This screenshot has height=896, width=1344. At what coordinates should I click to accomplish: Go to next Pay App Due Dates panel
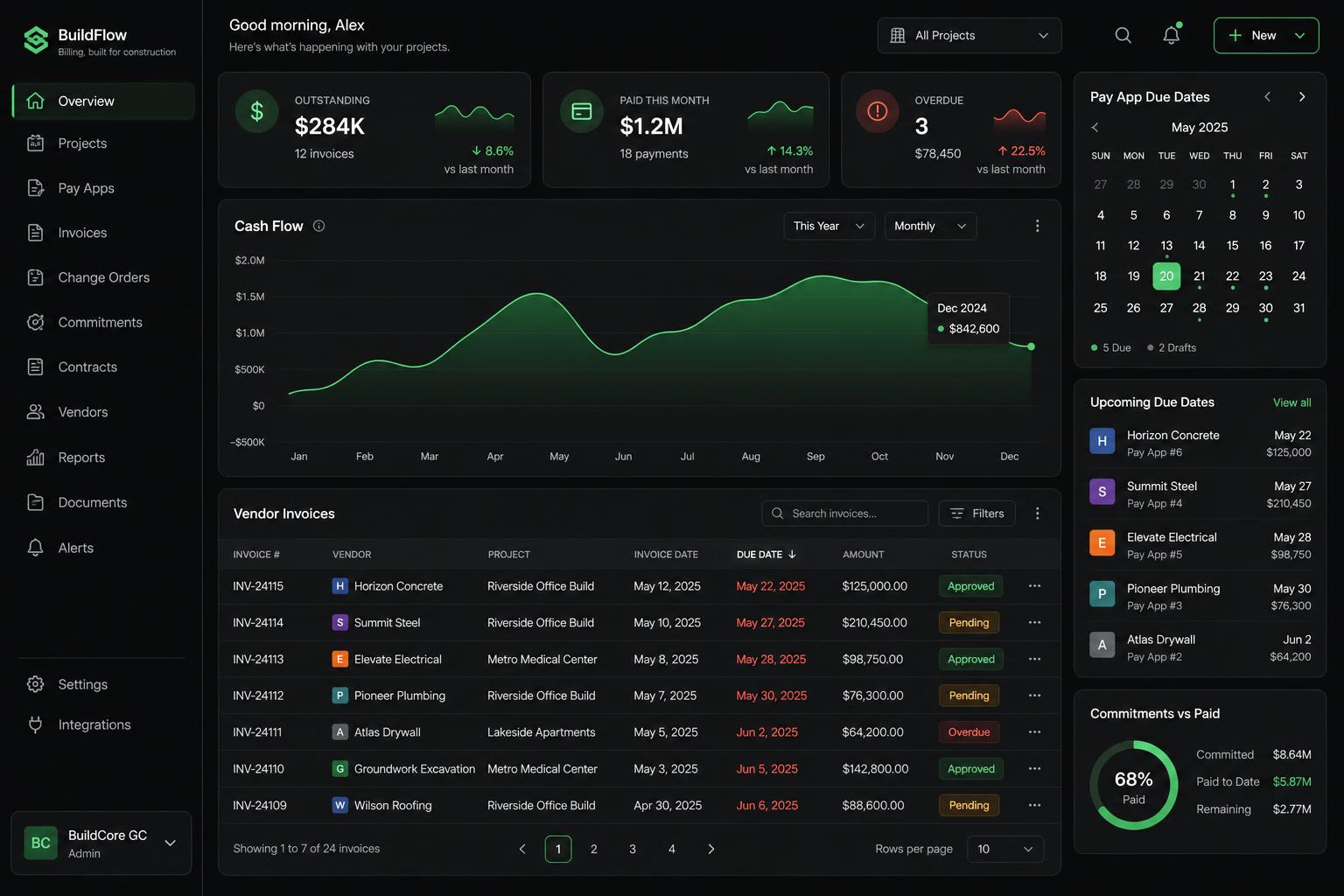1302,97
